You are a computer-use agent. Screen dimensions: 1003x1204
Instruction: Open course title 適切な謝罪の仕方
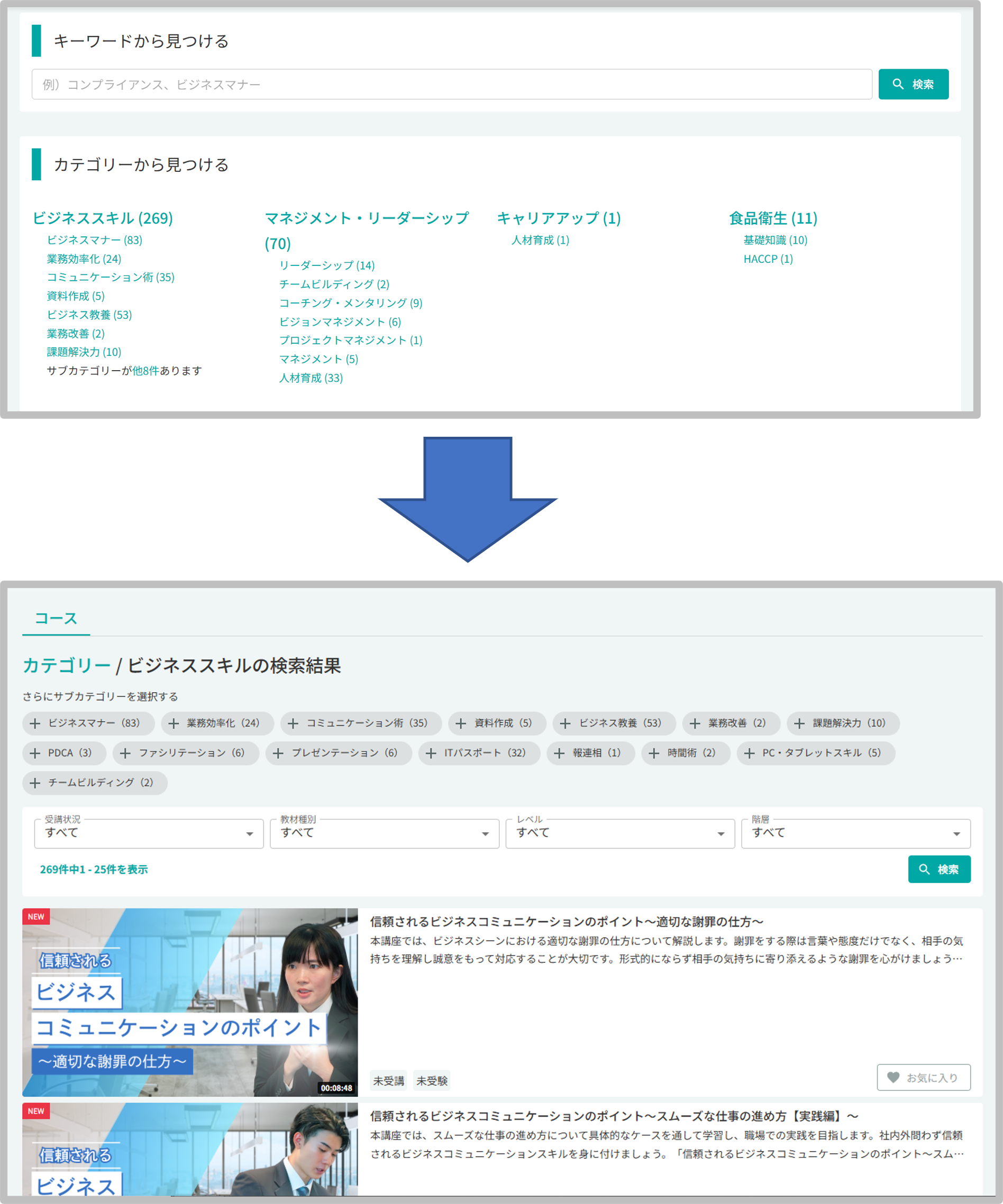coord(567,922)
